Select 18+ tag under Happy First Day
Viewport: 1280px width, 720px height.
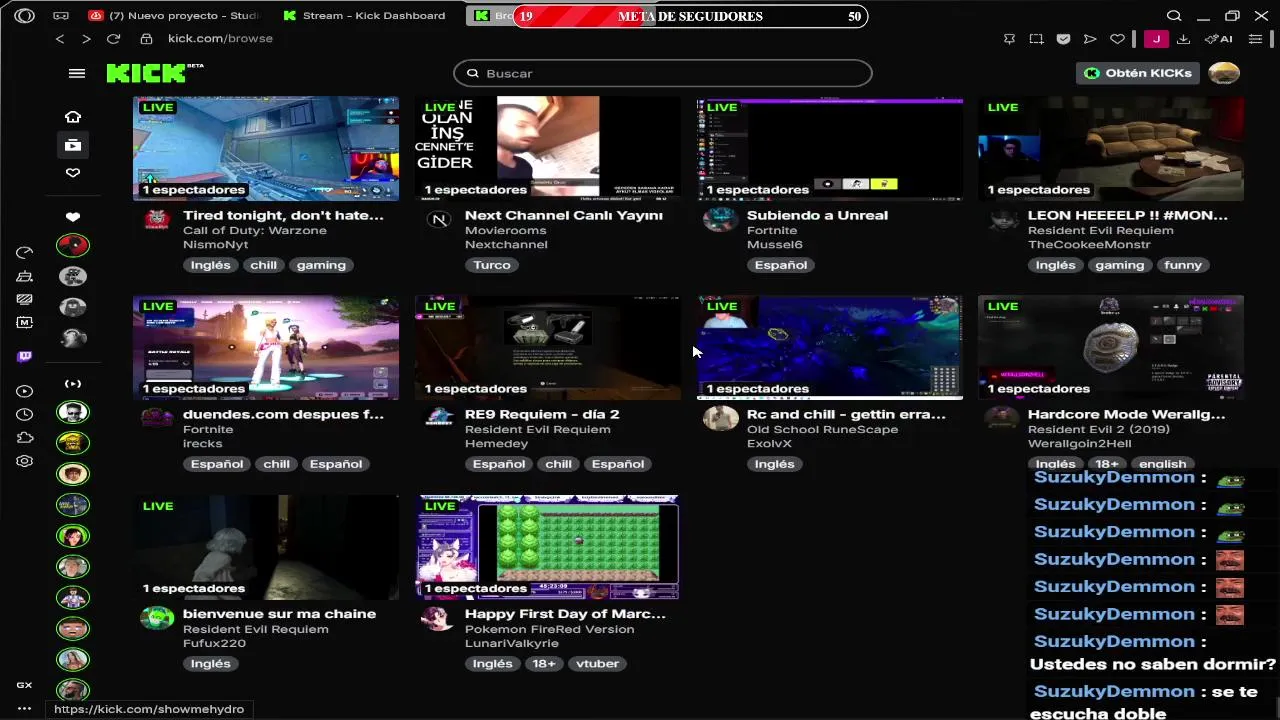(544, 664)
